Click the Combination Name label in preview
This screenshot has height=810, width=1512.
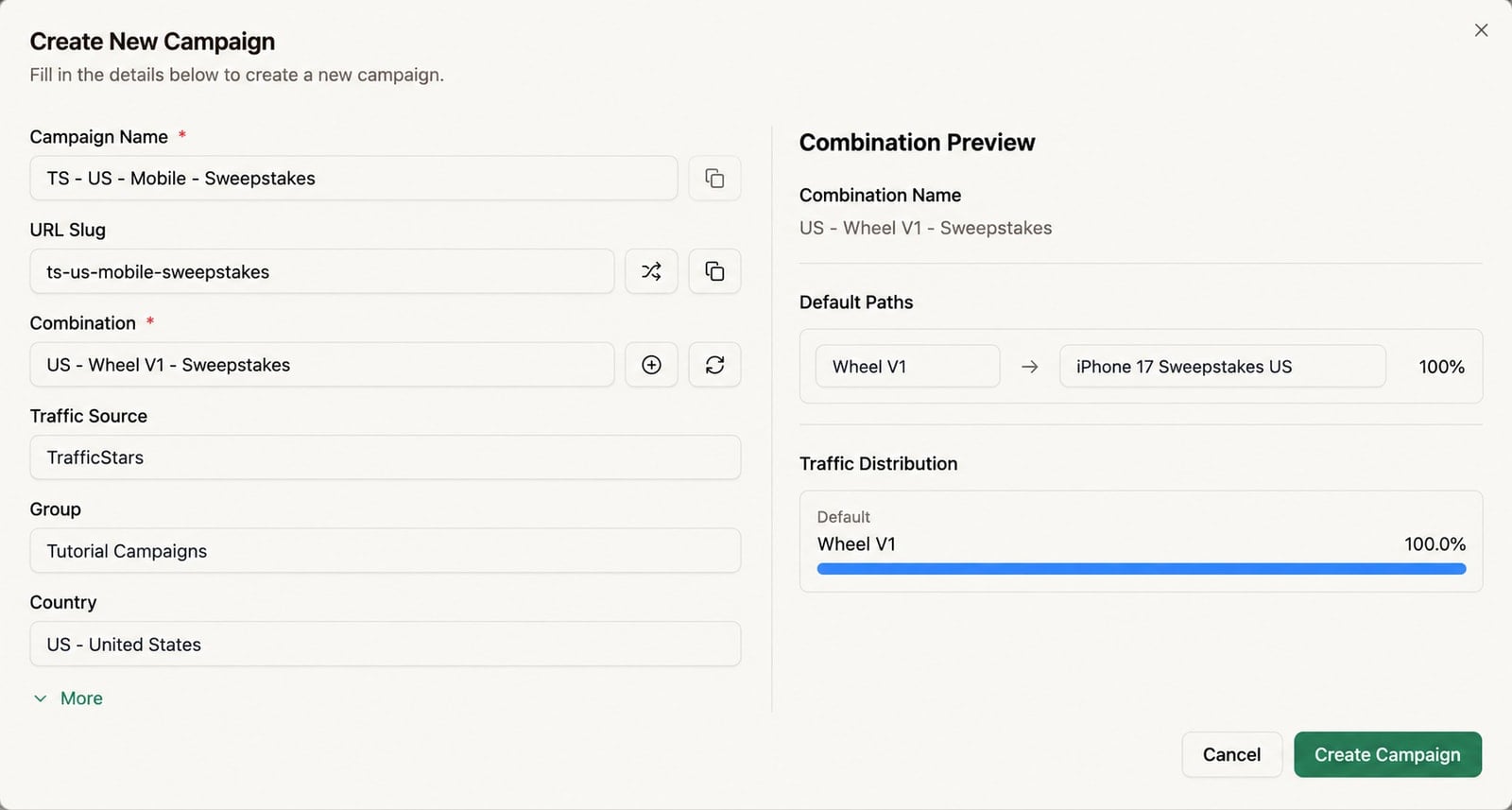880,196
